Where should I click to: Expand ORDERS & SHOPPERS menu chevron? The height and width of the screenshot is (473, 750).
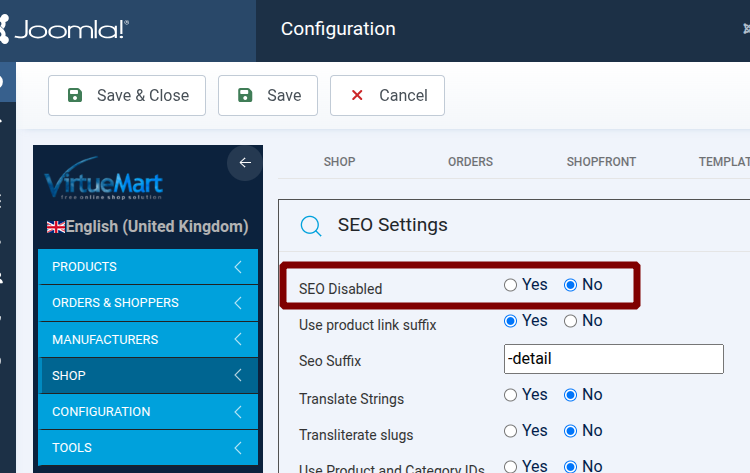(238, 303)
